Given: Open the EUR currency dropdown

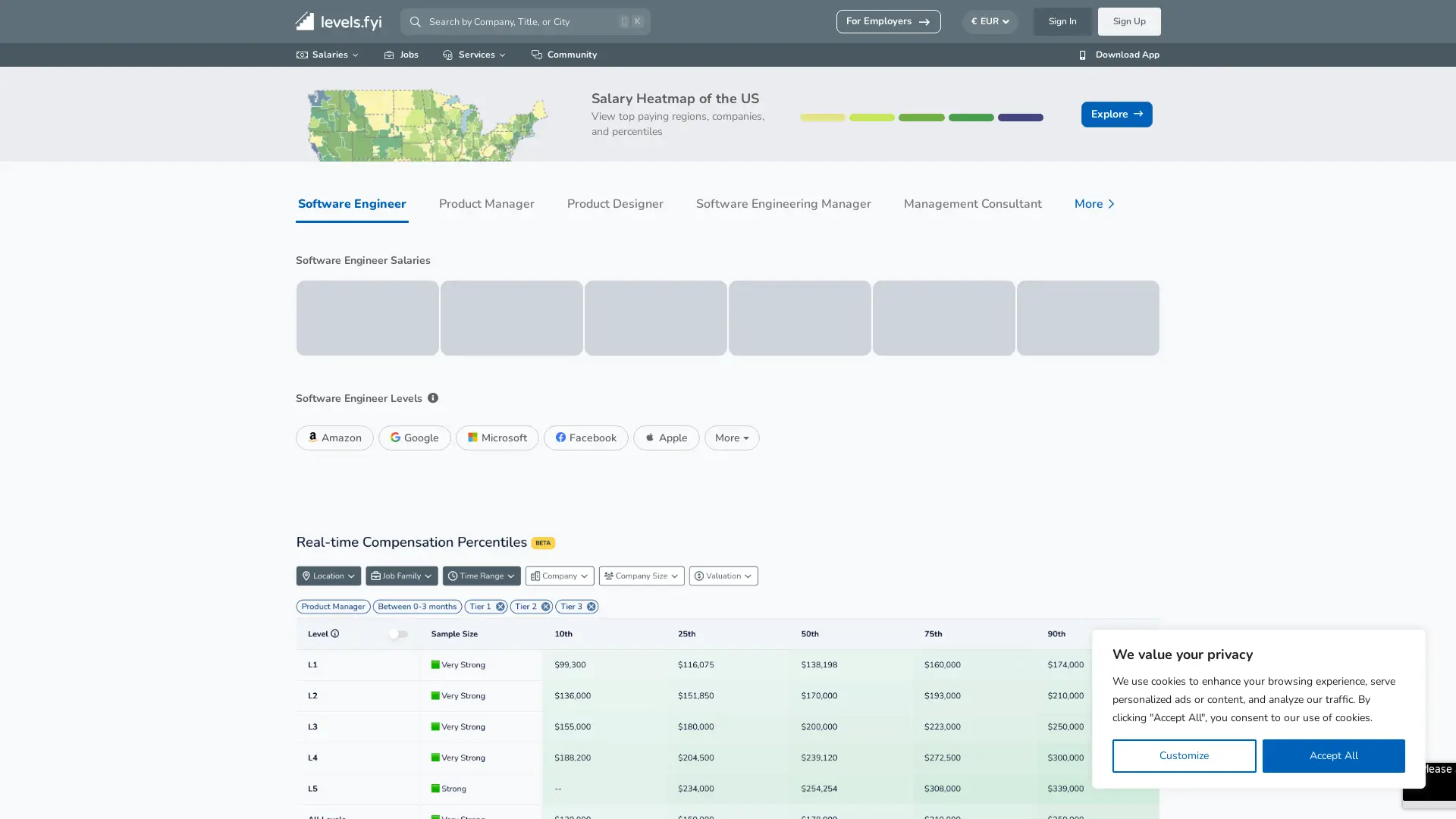Looking at the screenshot, I should (x=990, y=21).
